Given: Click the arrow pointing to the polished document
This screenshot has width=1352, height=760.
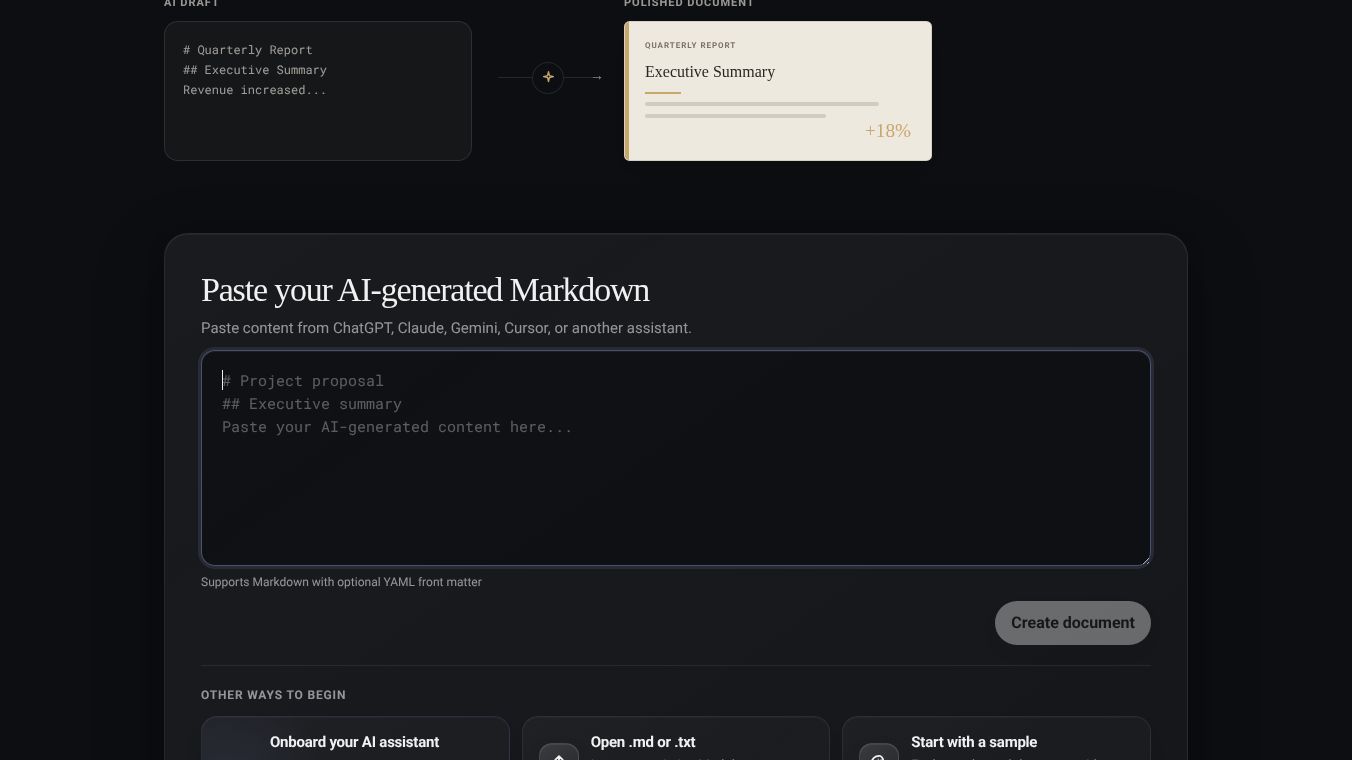Looking at the screenshot, I should pyautogui.click(x=597, y=77).
